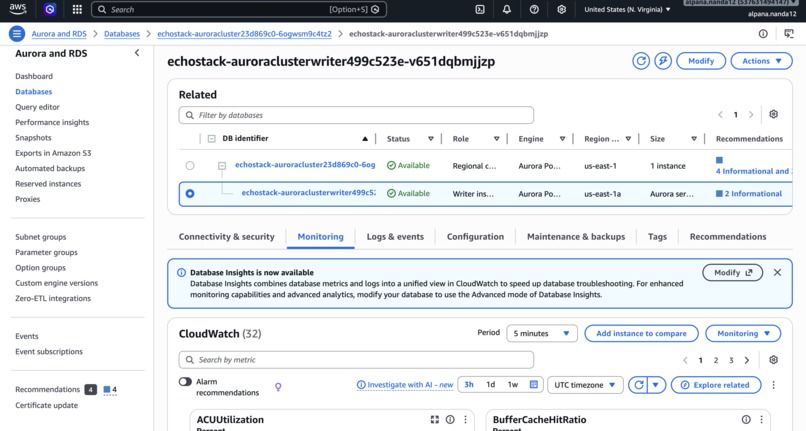The width and height of the screenshot is (806, 431).
Task: Open Databases breadcrumb link
Action: click(122, 34)
